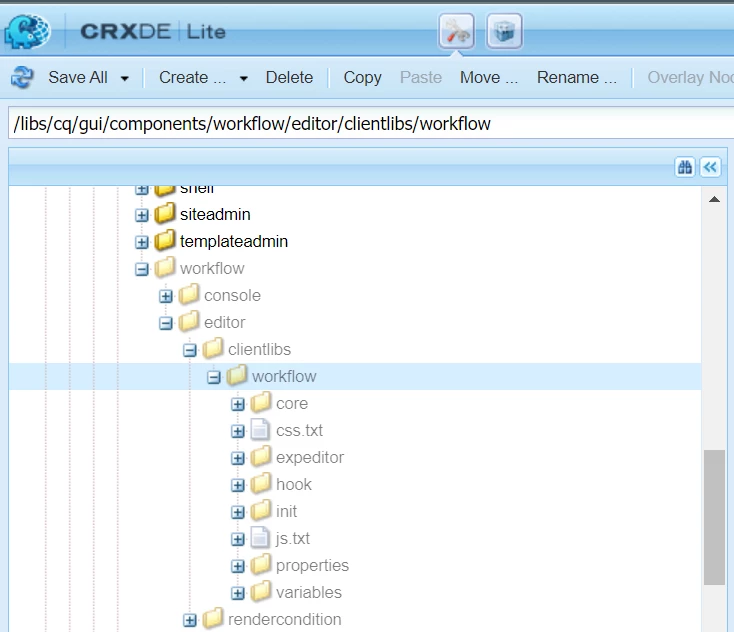Expand the properties node

[x=238, y=566]
